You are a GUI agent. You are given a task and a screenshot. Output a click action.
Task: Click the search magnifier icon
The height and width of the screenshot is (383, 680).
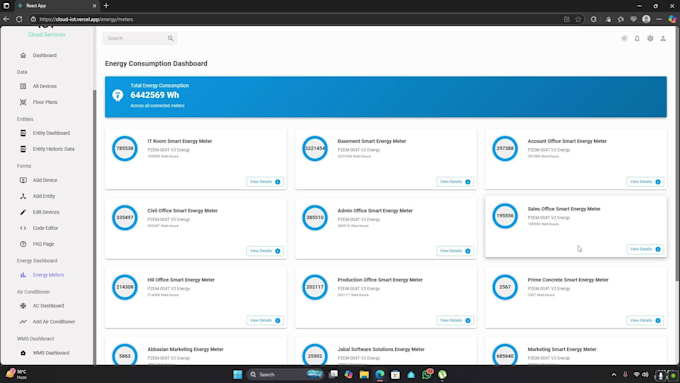[x=170, y=38]
